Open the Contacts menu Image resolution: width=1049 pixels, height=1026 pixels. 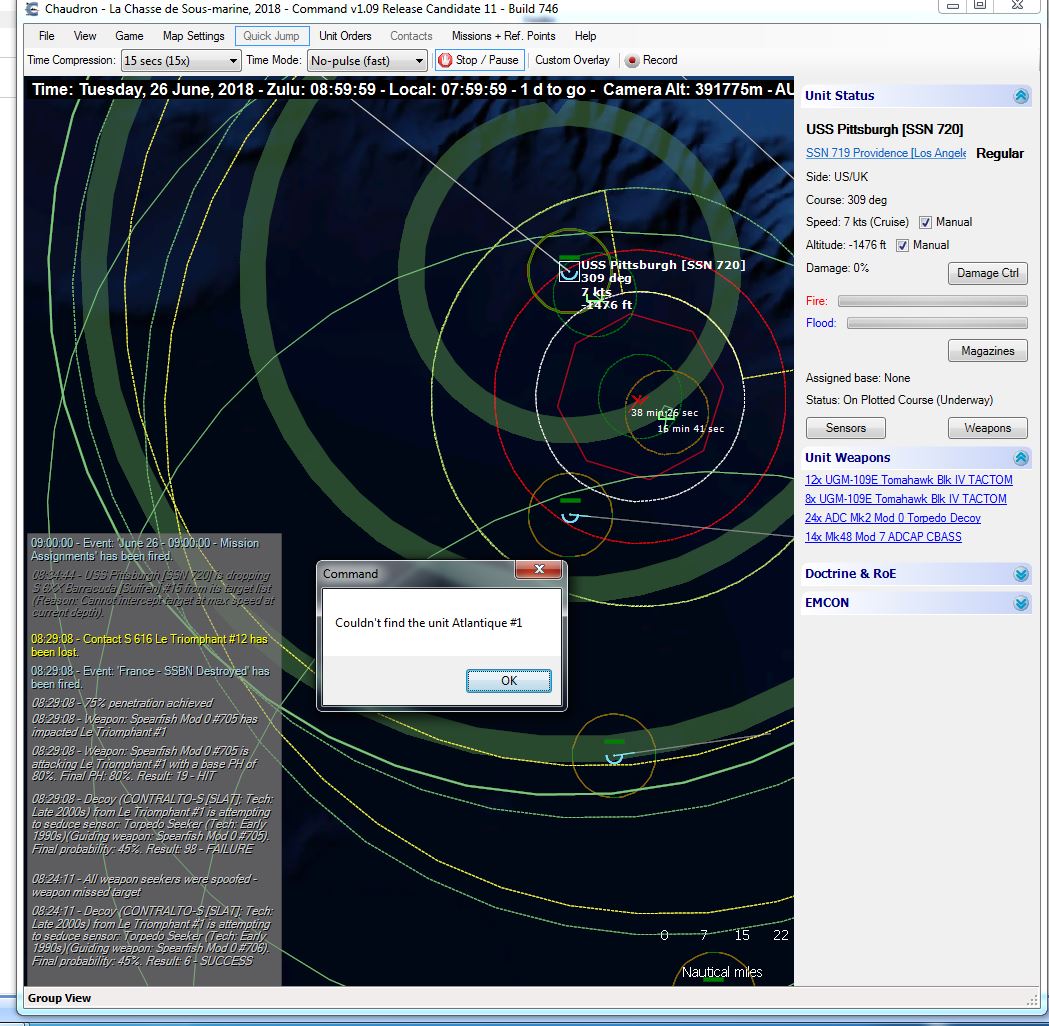pyautogui.click(x=411, y=36)
